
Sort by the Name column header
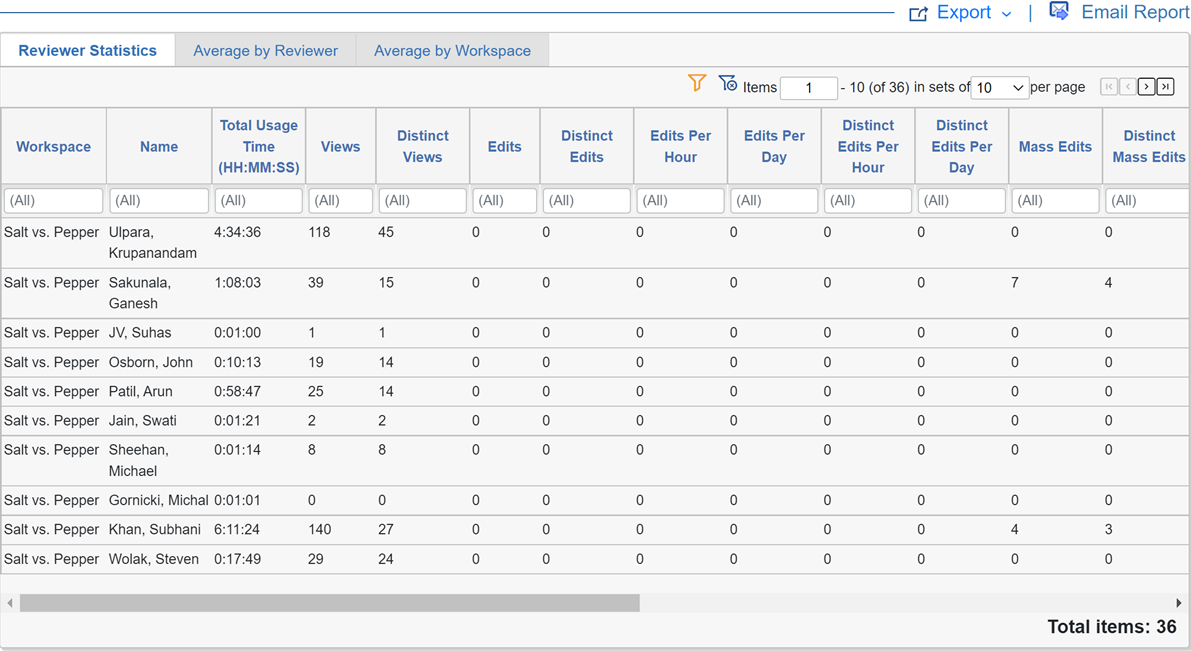click(x=159, y=147)
